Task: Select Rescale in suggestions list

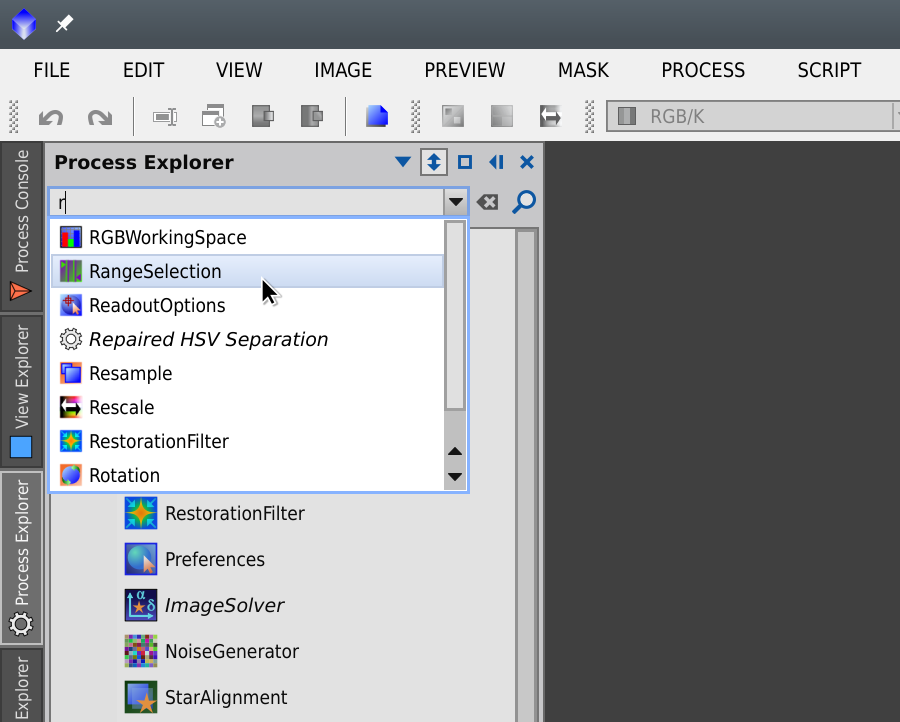Action: 247,407
